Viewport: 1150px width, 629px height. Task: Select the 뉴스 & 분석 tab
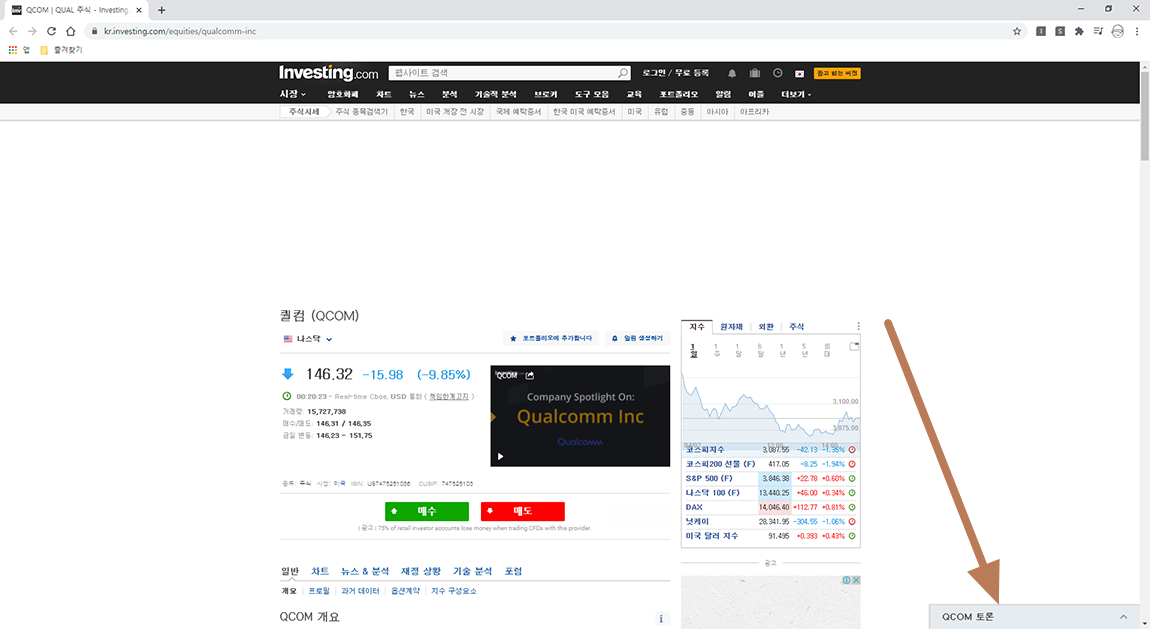coord(365,571)
